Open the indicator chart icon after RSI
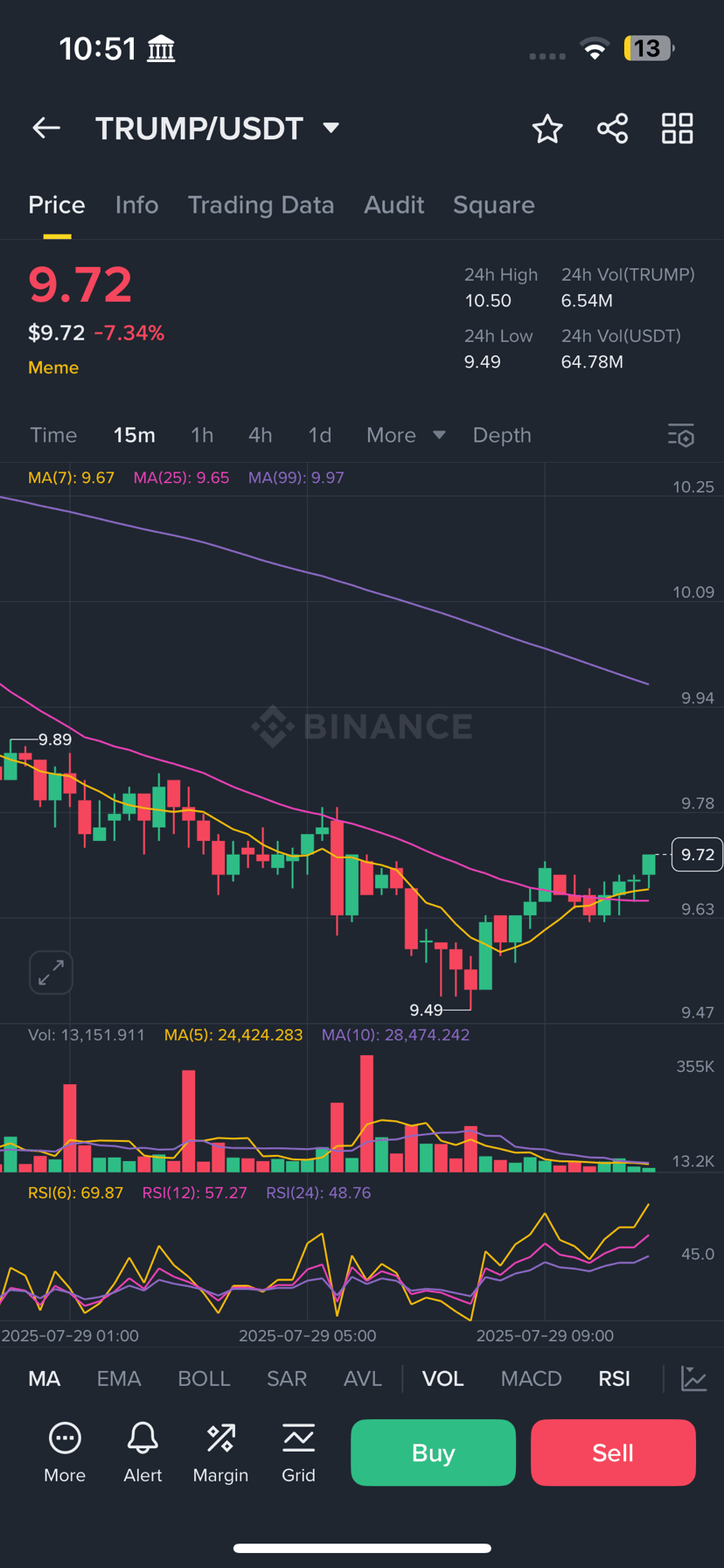This screenshot has height=1568, width=724. [693, 1378]
